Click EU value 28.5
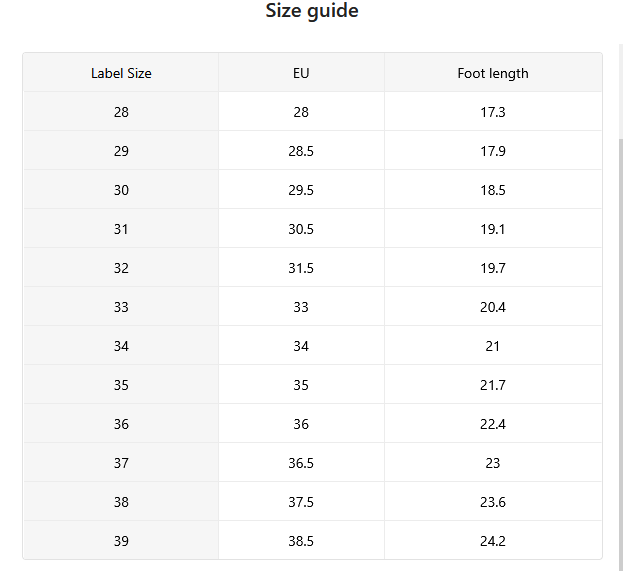This screenshot has height=571, width=623. [x=301, y=151]
